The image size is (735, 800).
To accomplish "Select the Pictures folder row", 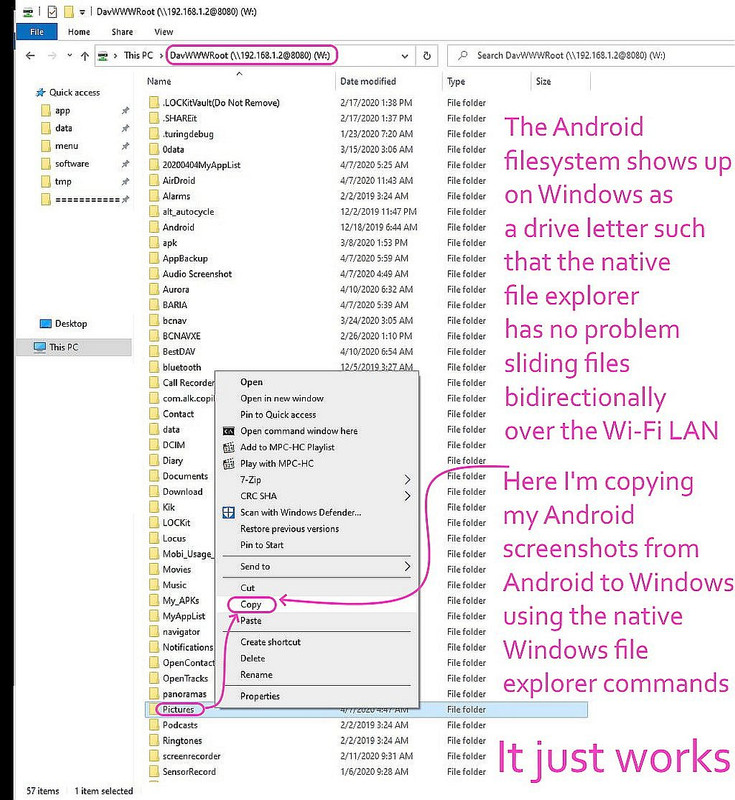I will [366, 710].
